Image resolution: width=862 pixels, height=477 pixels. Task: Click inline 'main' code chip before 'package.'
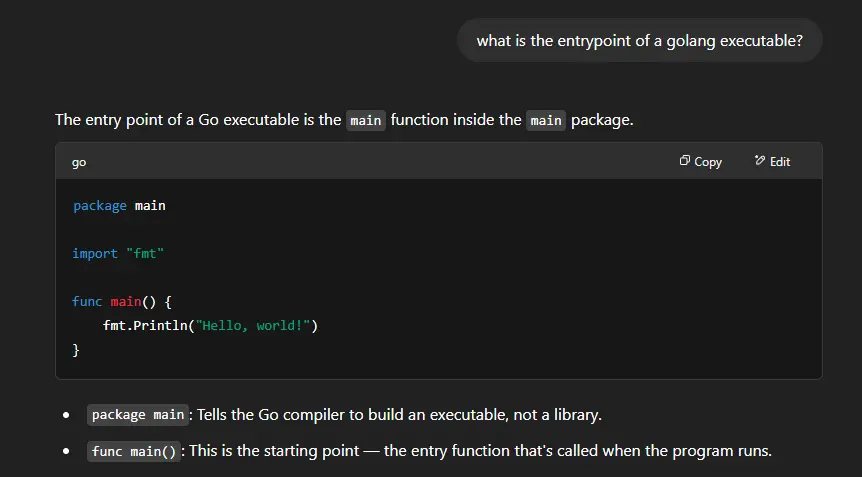point(546,120)
